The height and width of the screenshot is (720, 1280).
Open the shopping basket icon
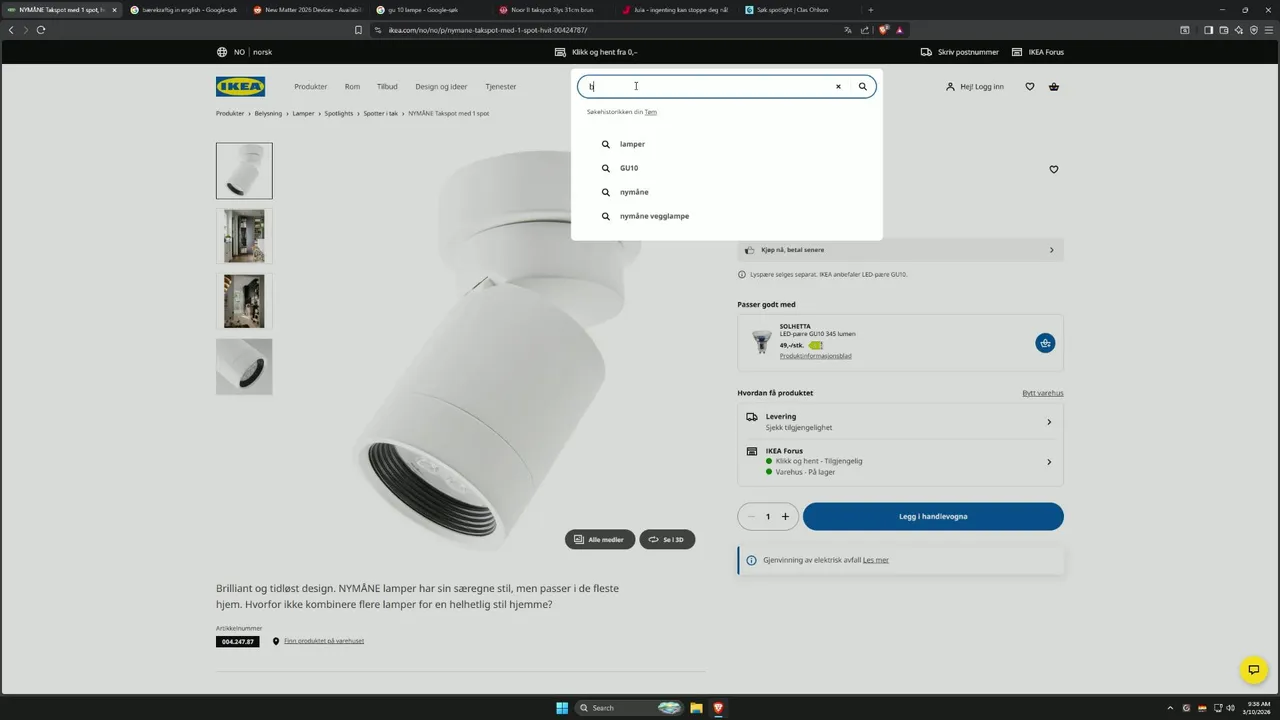[x=1054, y=87]
